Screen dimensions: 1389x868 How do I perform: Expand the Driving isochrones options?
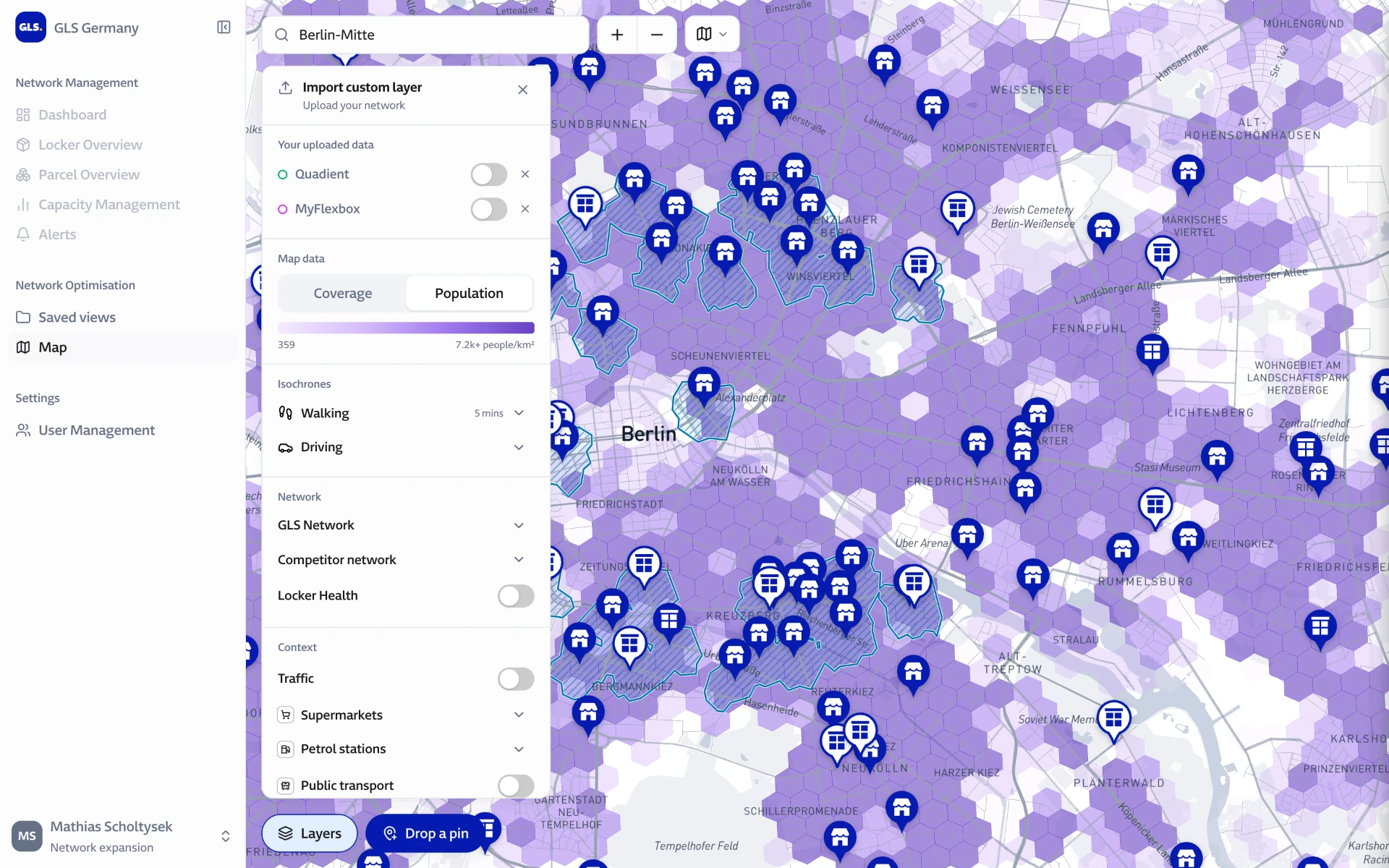pos(519,448)
